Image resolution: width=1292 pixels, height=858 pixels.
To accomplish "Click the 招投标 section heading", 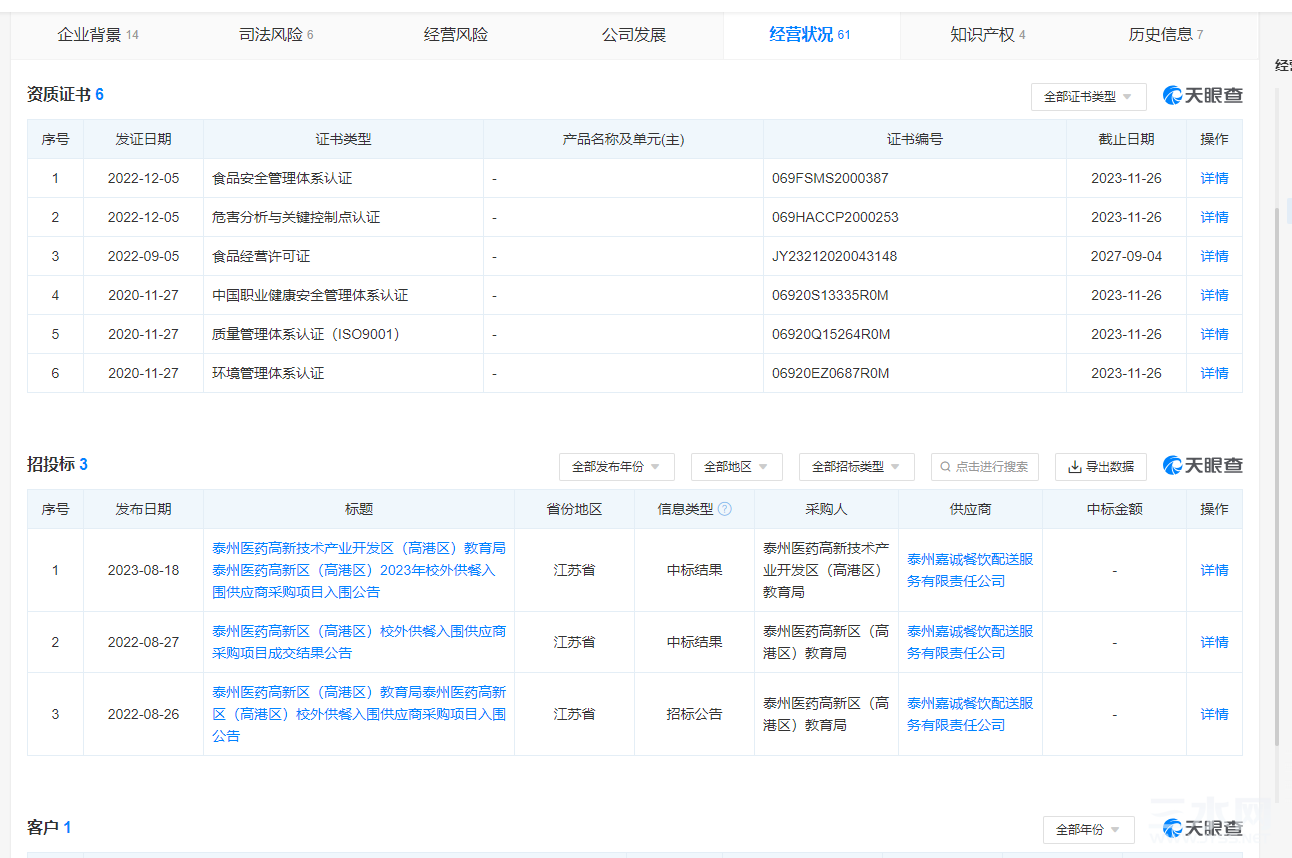I will pyautogui.click(x=57, y=464).
